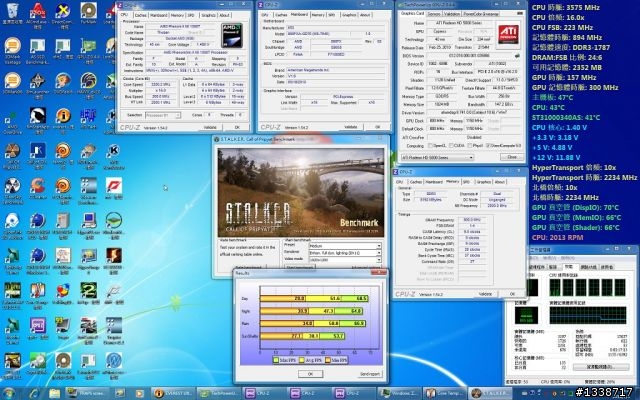This screenshot has width=640, height=400.
Task: Open Memory tab in CPU-Z Mainboard window
Action: pos(317,15)
